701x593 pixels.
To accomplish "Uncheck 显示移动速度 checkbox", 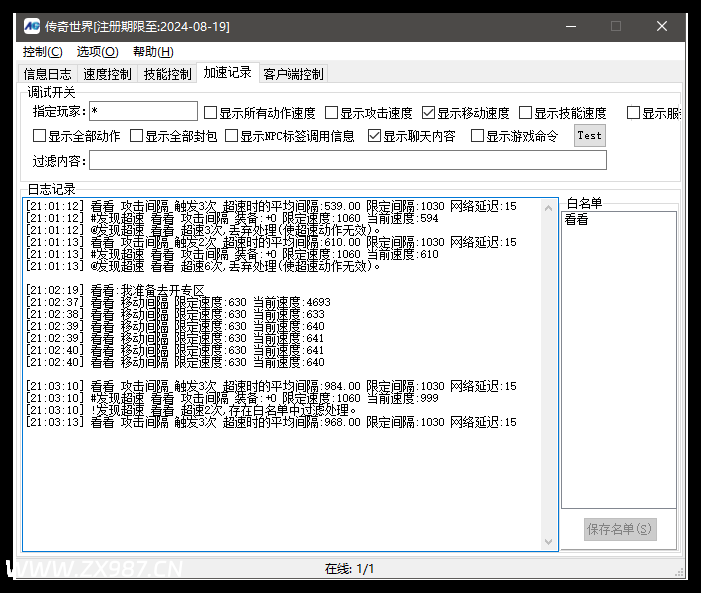I will tap(428, 112).
